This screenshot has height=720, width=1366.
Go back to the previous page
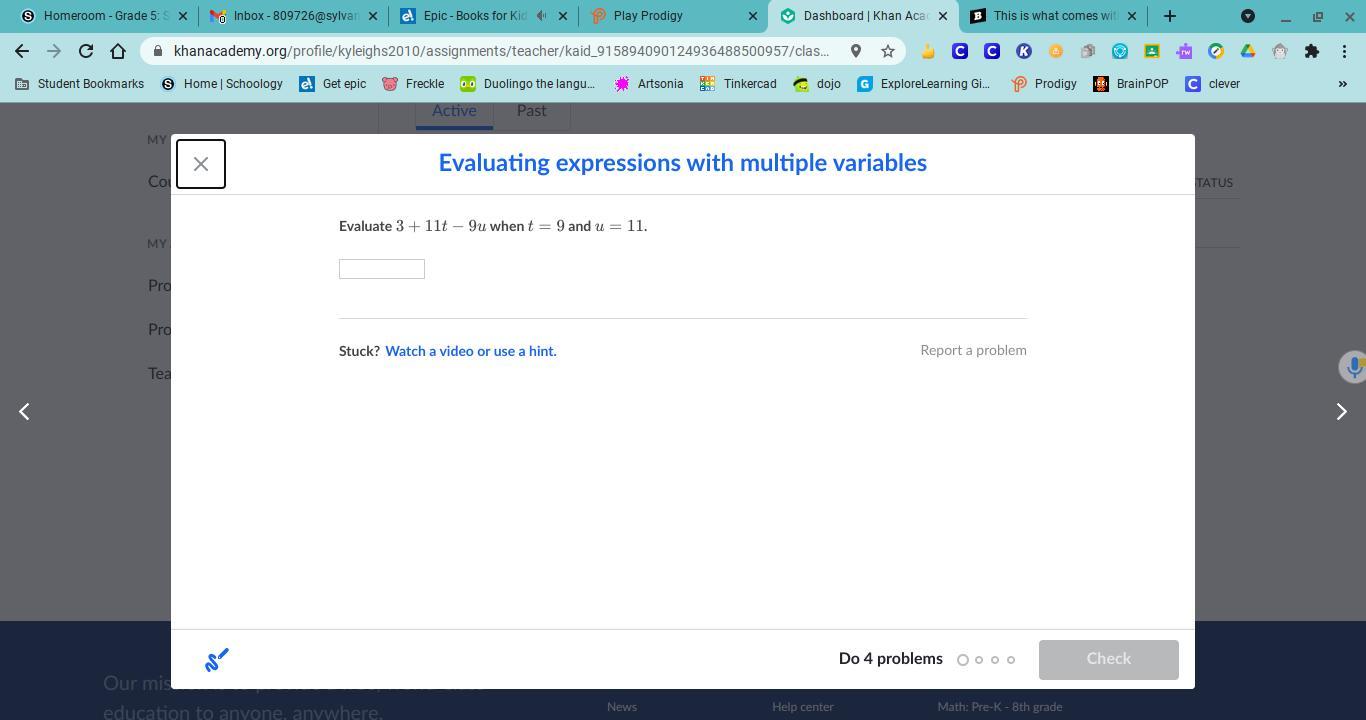pos(22,51)
